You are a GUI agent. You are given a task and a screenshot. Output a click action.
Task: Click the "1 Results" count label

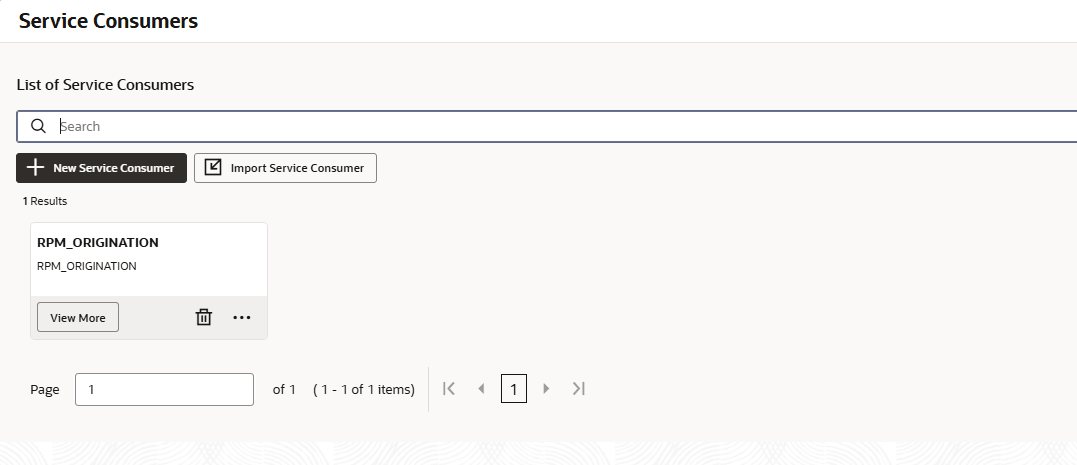[45, 201]
